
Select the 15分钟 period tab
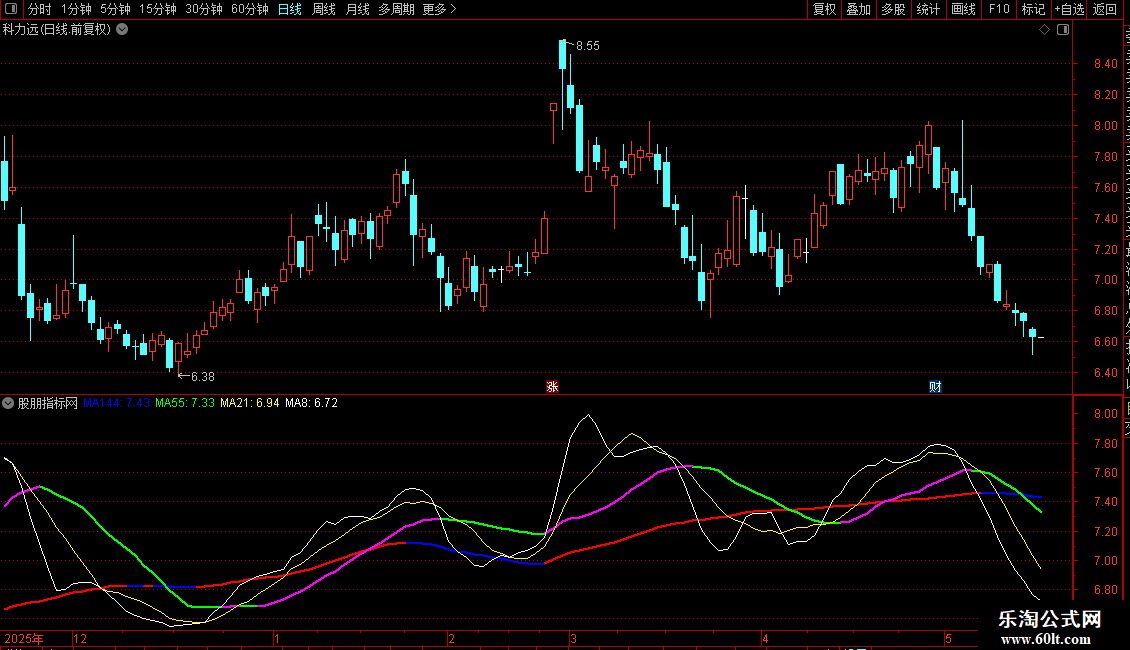pyautogui.click(x=158, y=9)
